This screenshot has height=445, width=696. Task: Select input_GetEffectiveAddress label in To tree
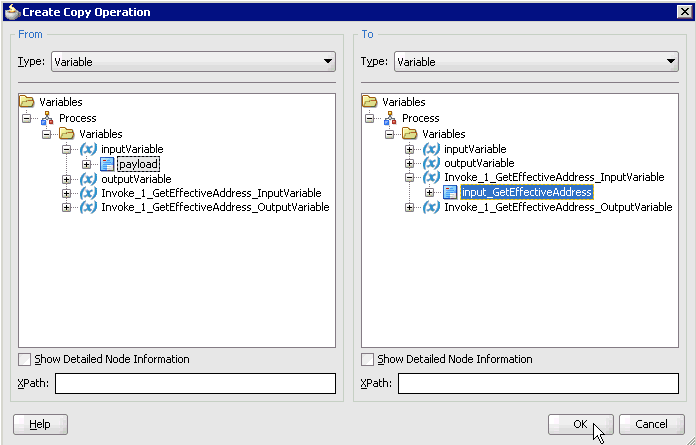click(x=527, y=192)
